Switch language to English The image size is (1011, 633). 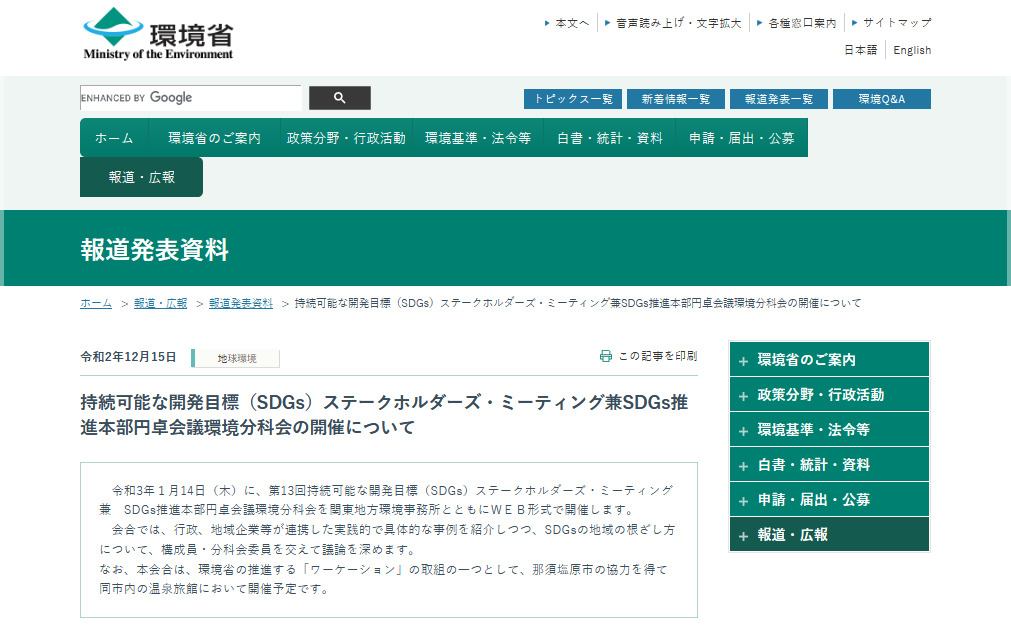click(911, 50)
